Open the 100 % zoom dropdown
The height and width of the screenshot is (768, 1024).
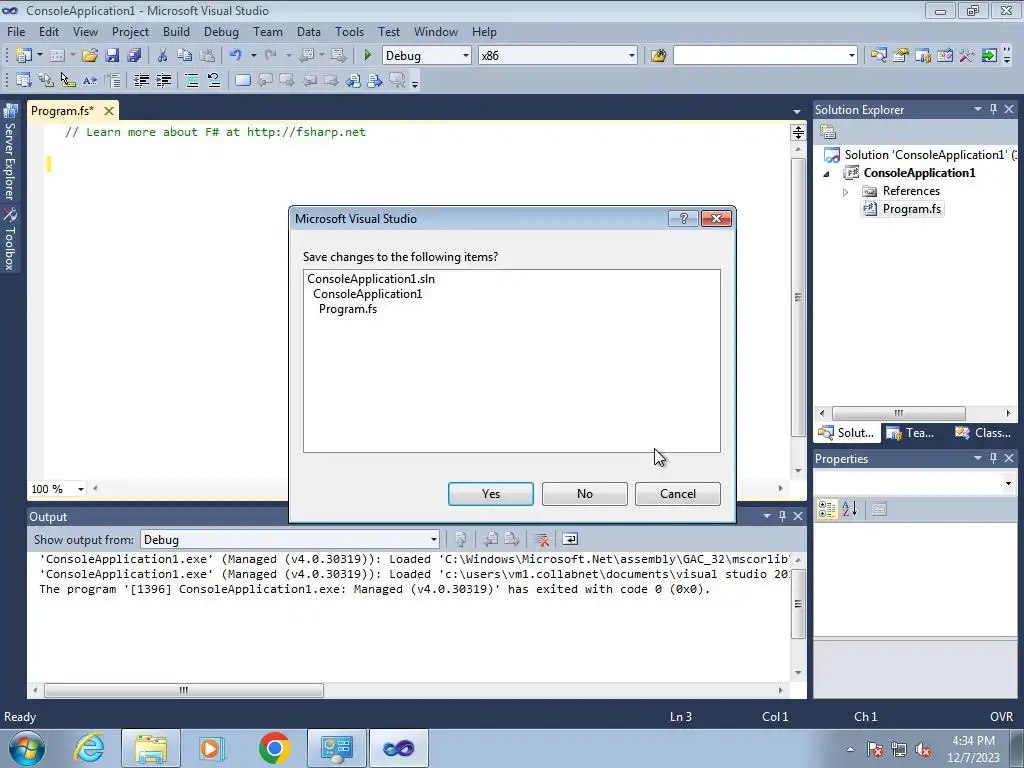click(x=80, y=489)
